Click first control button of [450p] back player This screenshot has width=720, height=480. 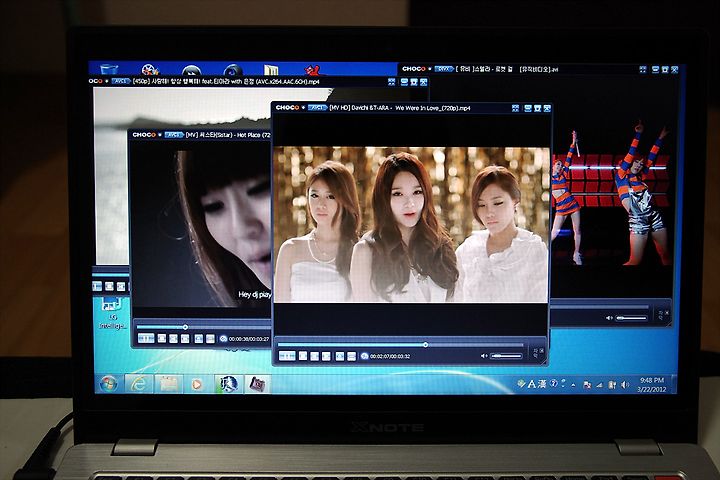(x=97, y=286)
